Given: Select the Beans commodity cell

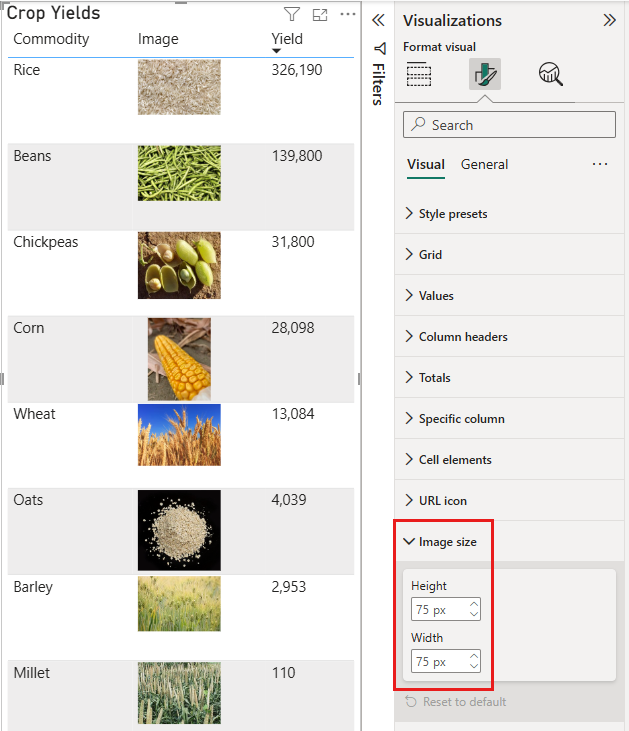Looking at the screenshot, I should [32, 156].
